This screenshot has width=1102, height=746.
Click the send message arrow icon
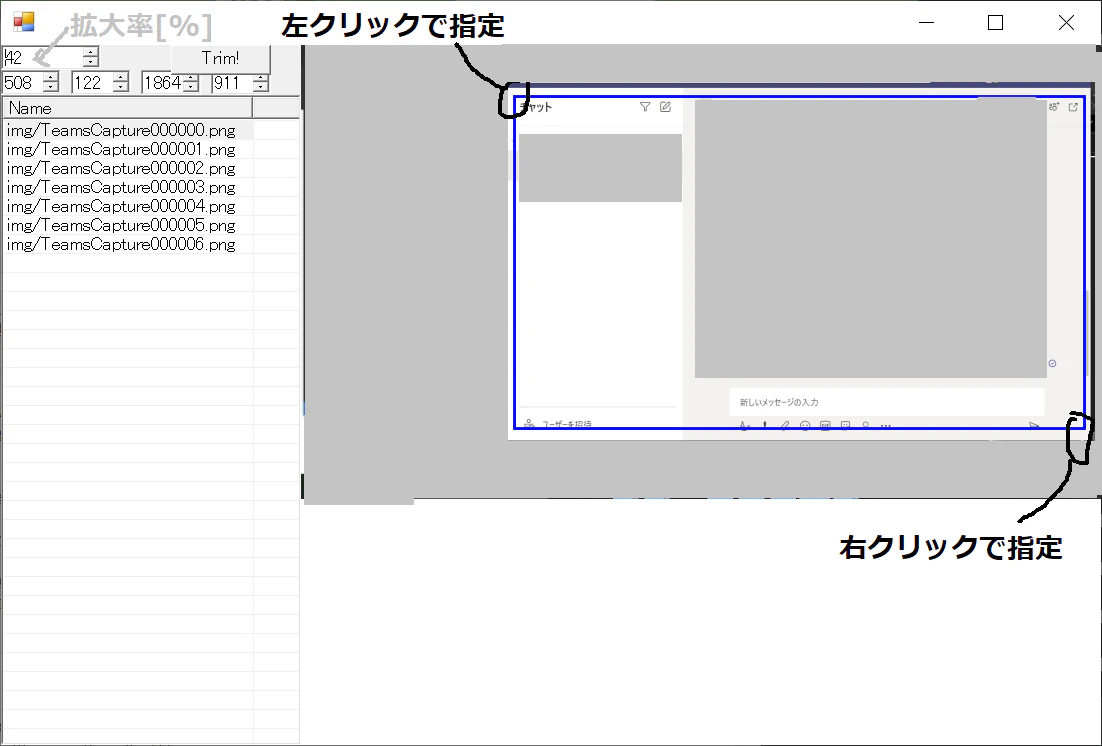point(1032,424)
